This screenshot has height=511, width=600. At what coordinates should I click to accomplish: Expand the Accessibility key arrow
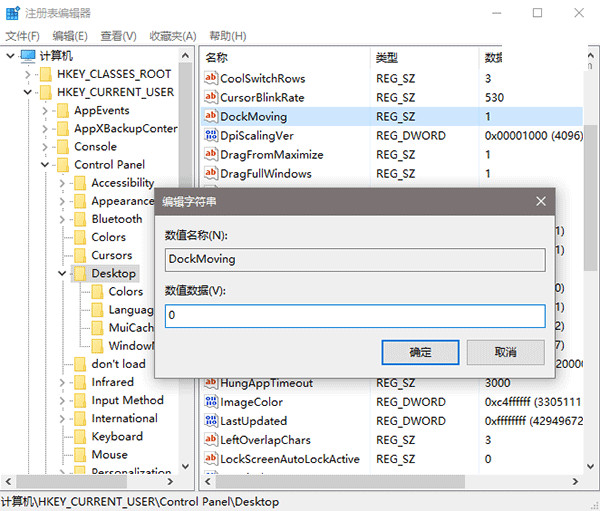[63, 183]
